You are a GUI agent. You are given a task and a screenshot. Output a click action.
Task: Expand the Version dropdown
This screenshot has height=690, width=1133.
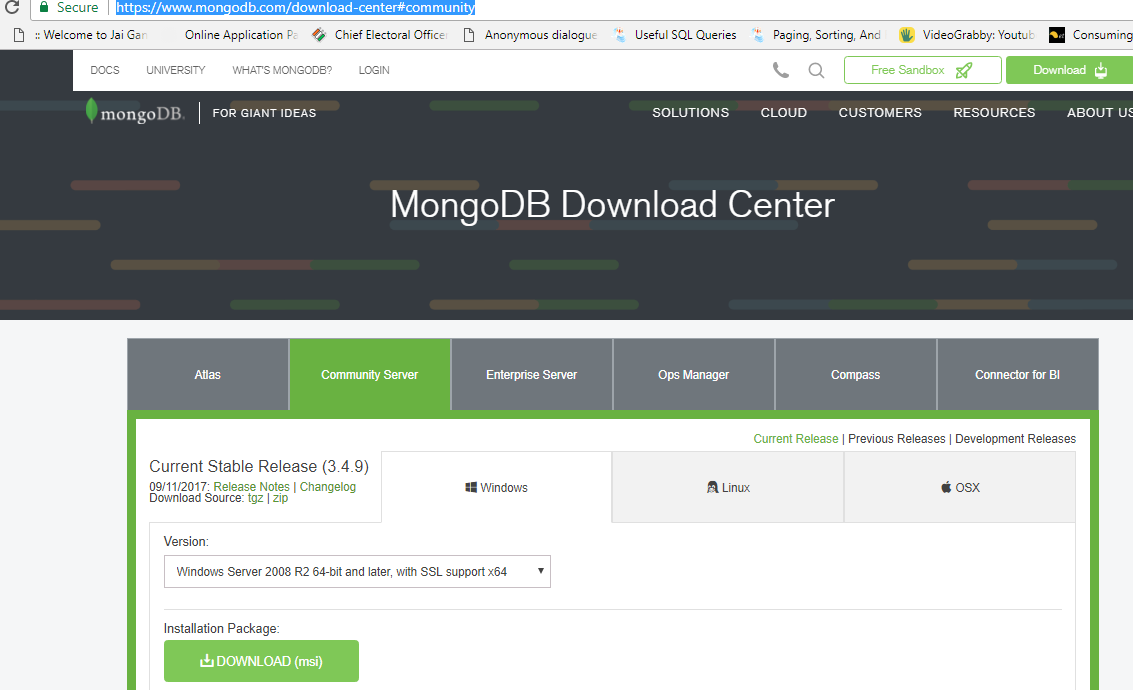point(357,572)
